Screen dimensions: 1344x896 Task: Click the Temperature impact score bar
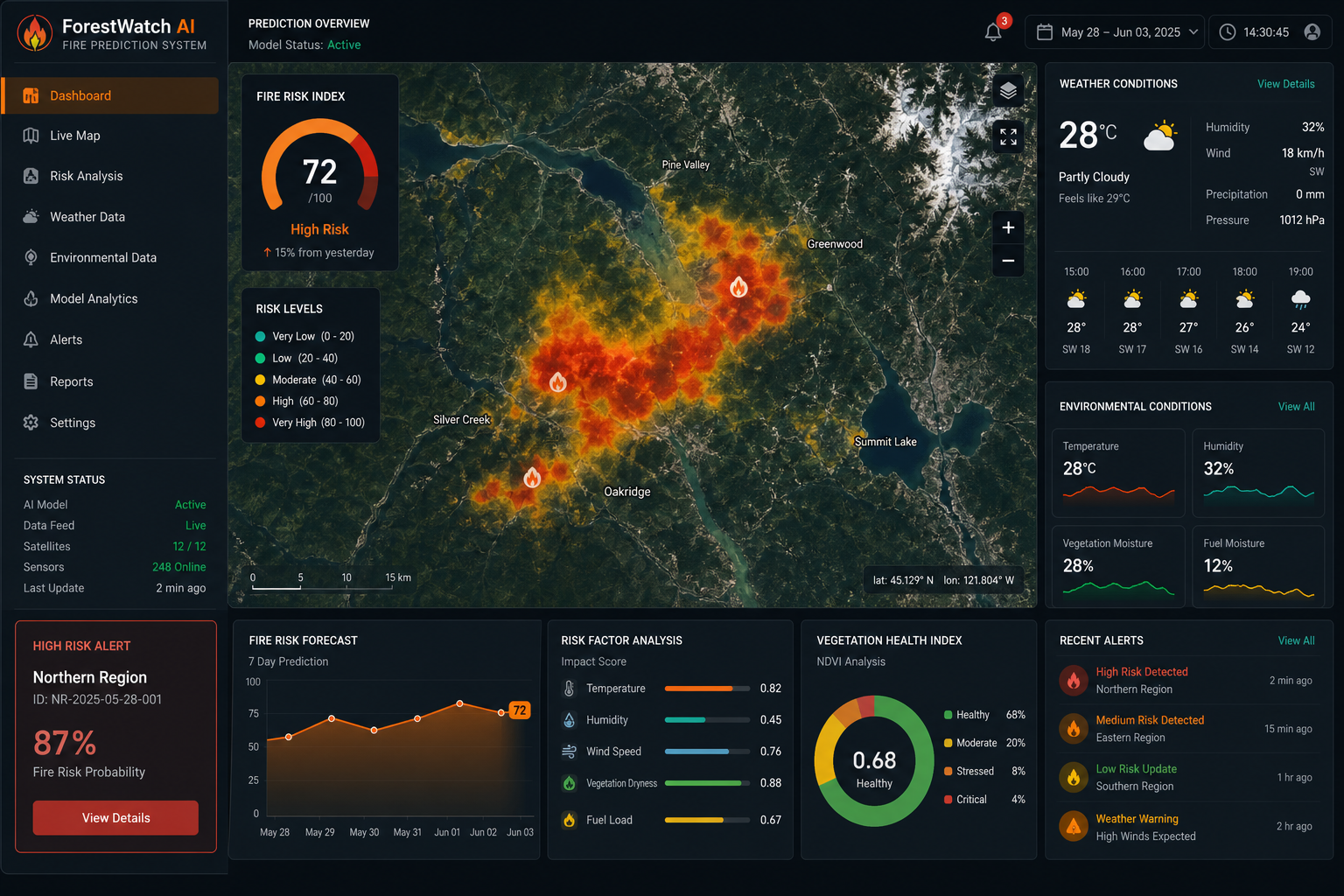tap(707, 689)
